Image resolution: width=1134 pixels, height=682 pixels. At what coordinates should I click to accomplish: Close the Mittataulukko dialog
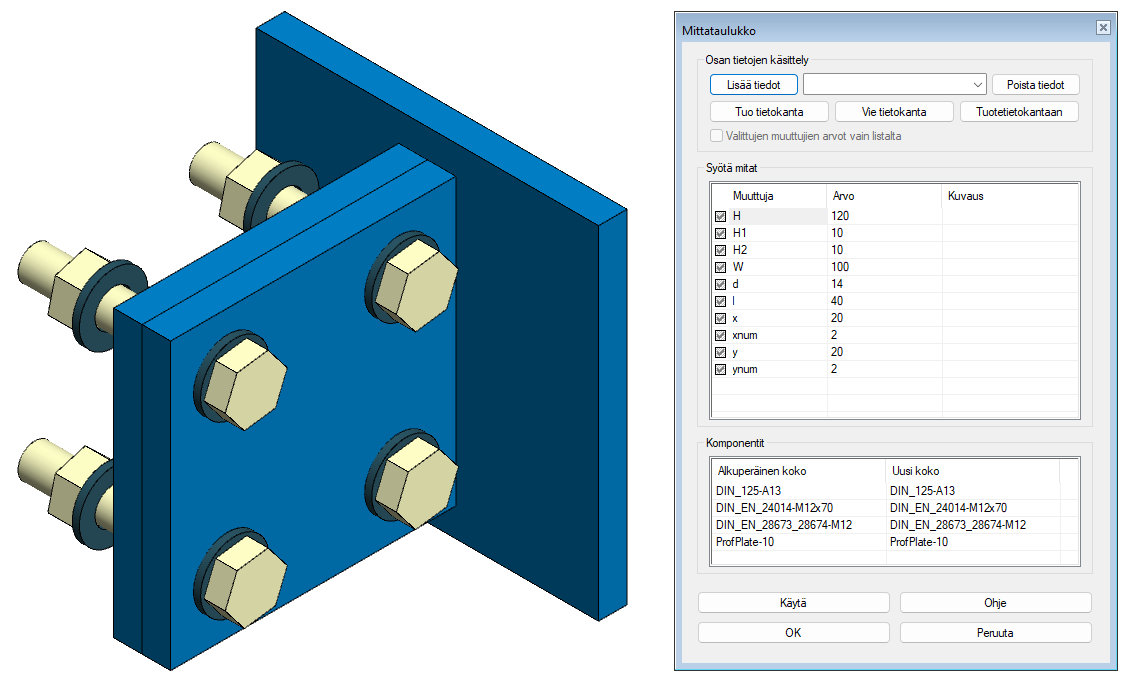[x=1103, y=29]
